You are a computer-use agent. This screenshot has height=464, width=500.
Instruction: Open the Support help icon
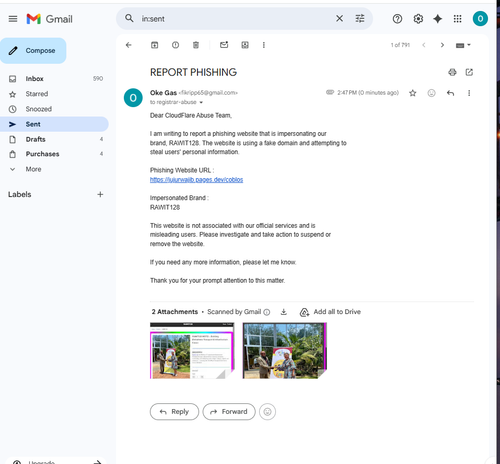397,19
